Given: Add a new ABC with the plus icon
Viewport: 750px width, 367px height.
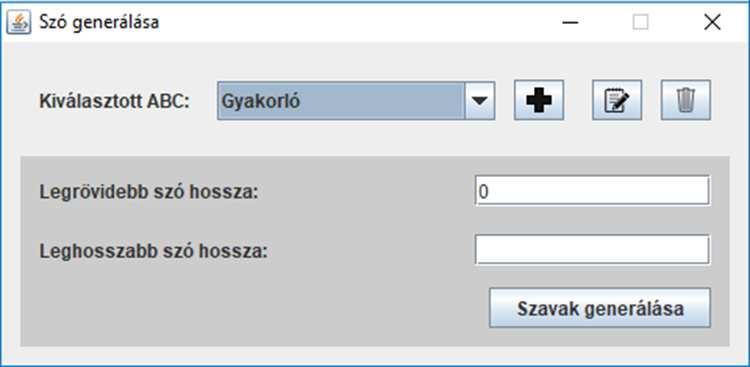Looking at the screenshot, I should [539, 100].
